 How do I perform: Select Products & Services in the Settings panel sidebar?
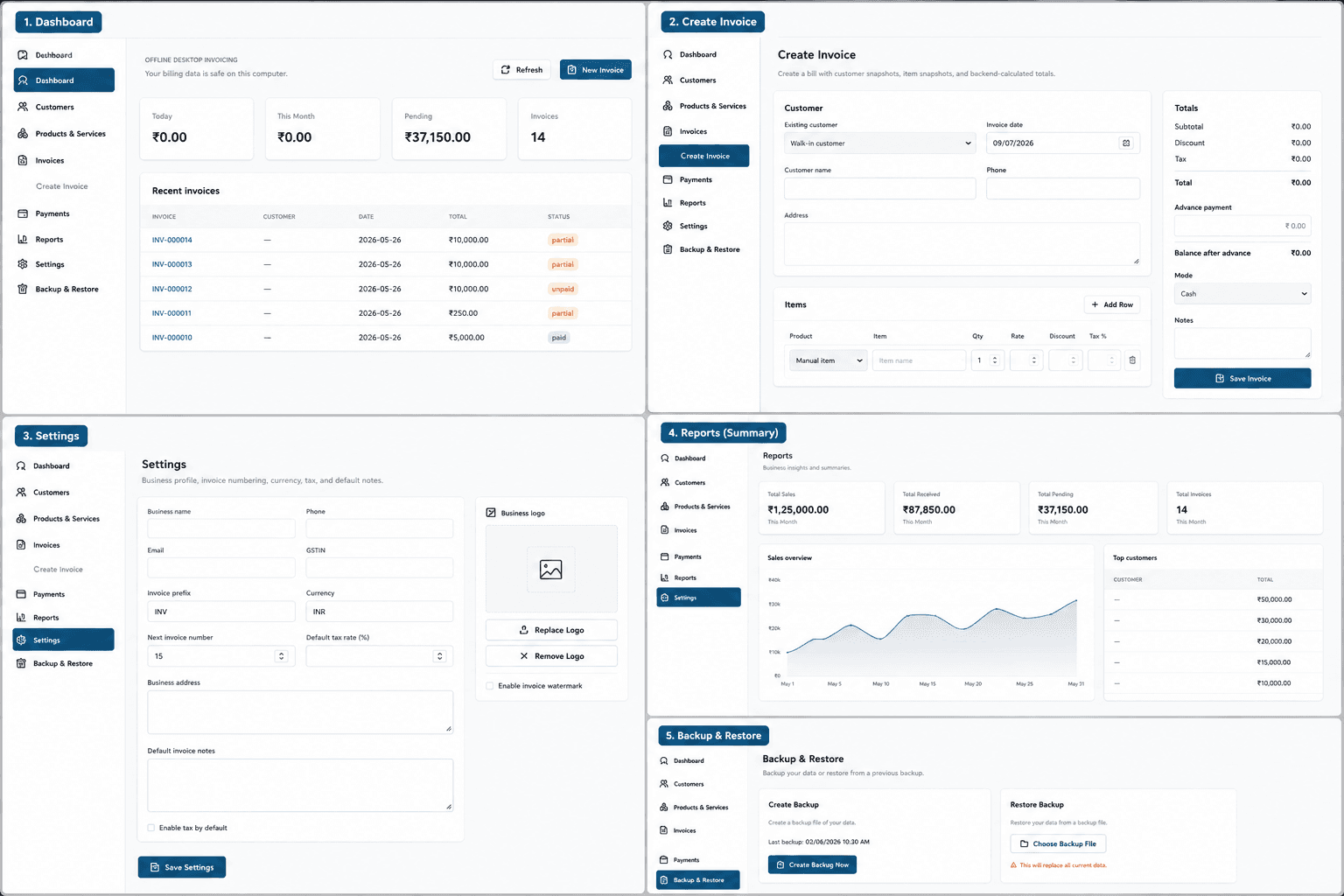tap(66, 519)
